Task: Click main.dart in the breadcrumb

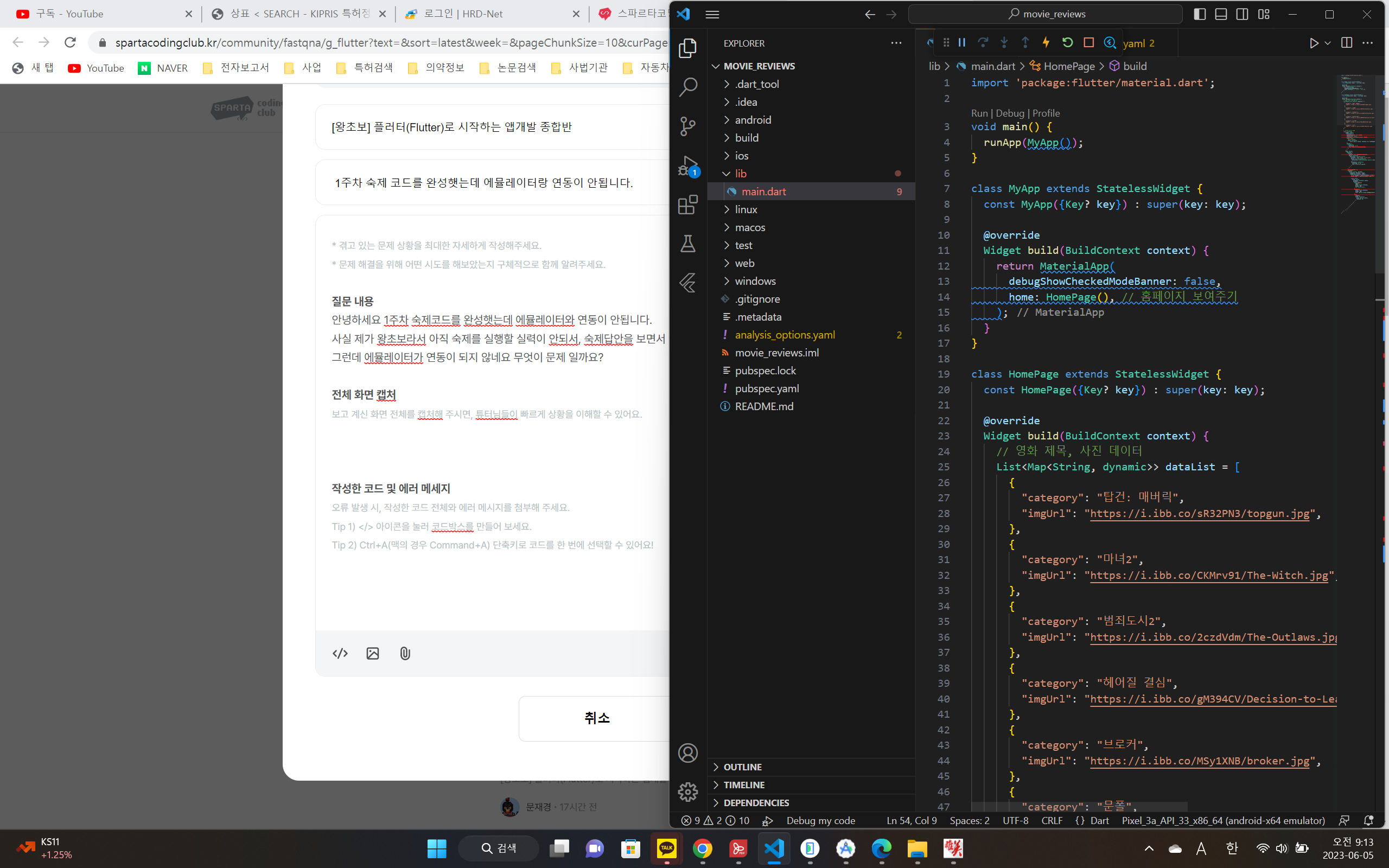Action: click(x=993, y=66)
